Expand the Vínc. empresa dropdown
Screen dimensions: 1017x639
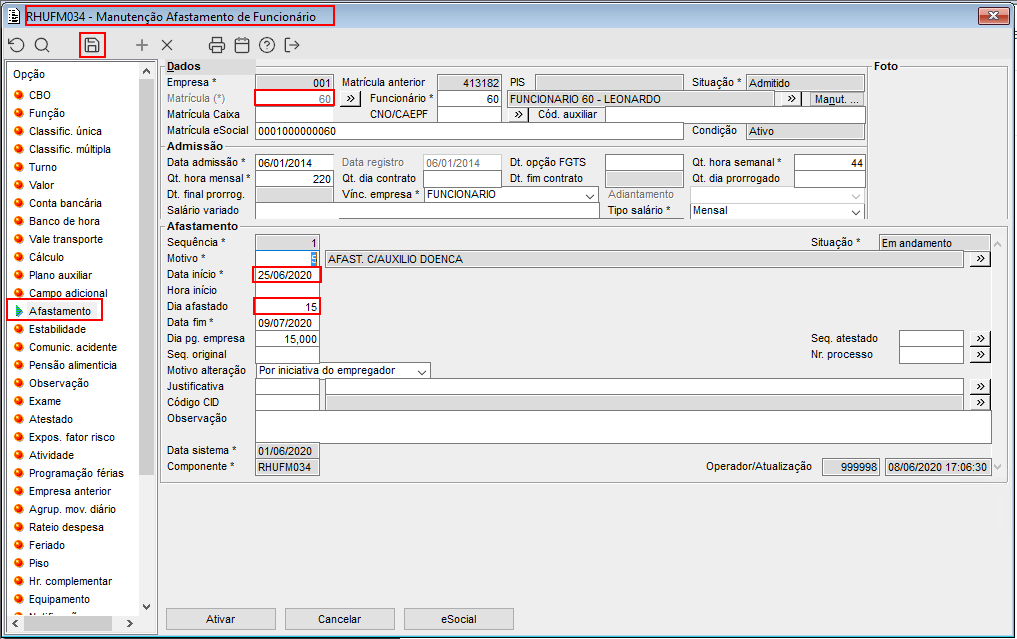tap(590, 195)
